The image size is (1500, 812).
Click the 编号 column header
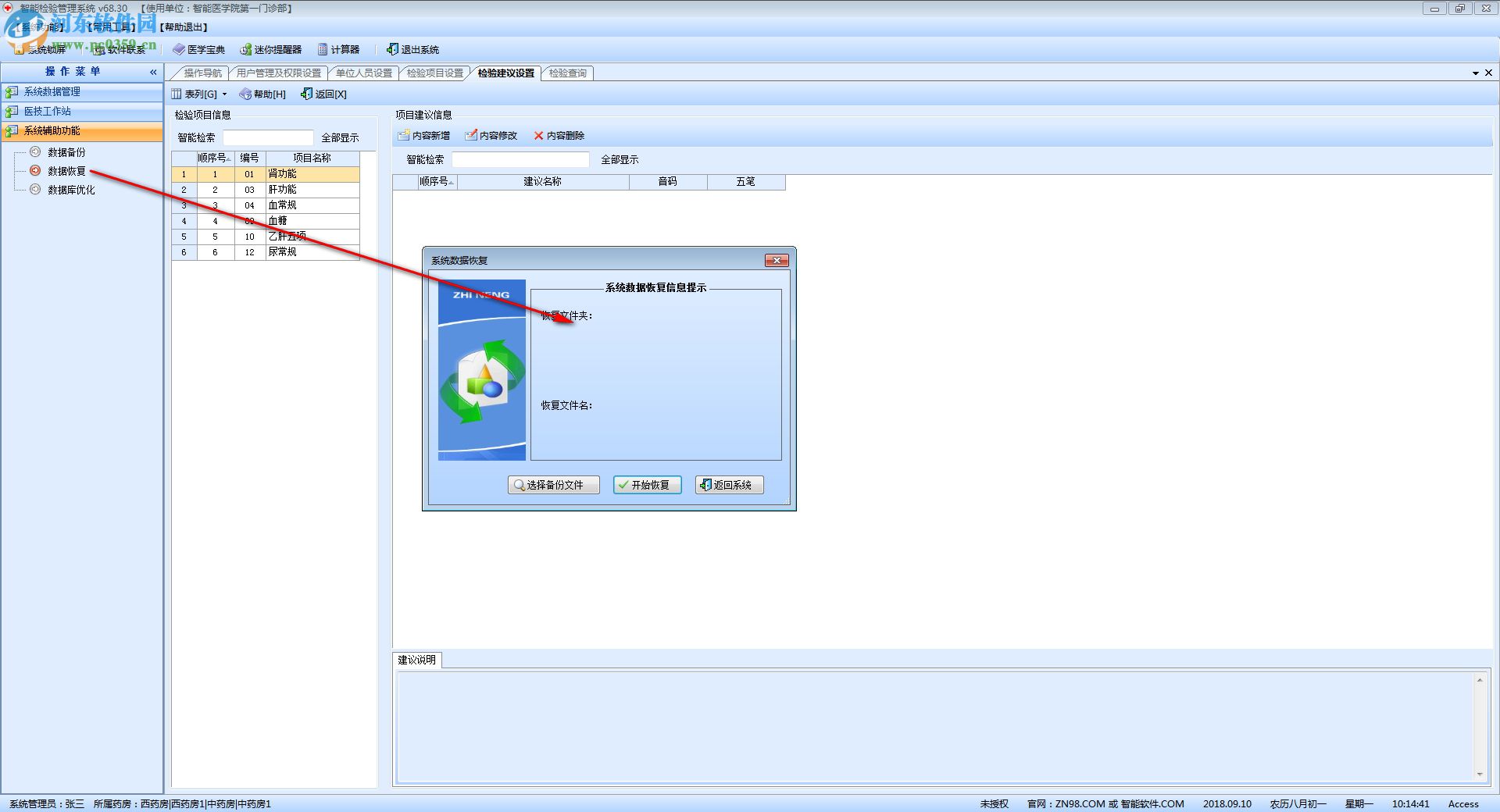coord(249,158)
